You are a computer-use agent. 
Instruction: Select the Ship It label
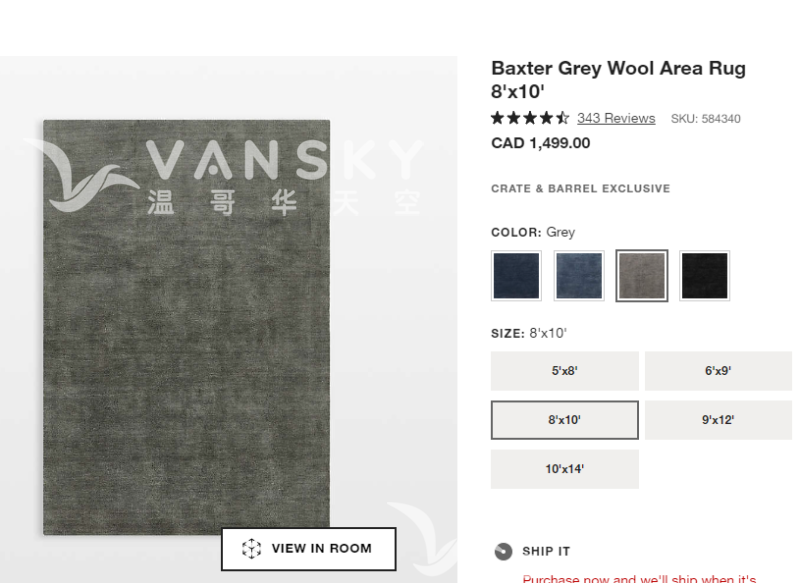tap(546, 551)
